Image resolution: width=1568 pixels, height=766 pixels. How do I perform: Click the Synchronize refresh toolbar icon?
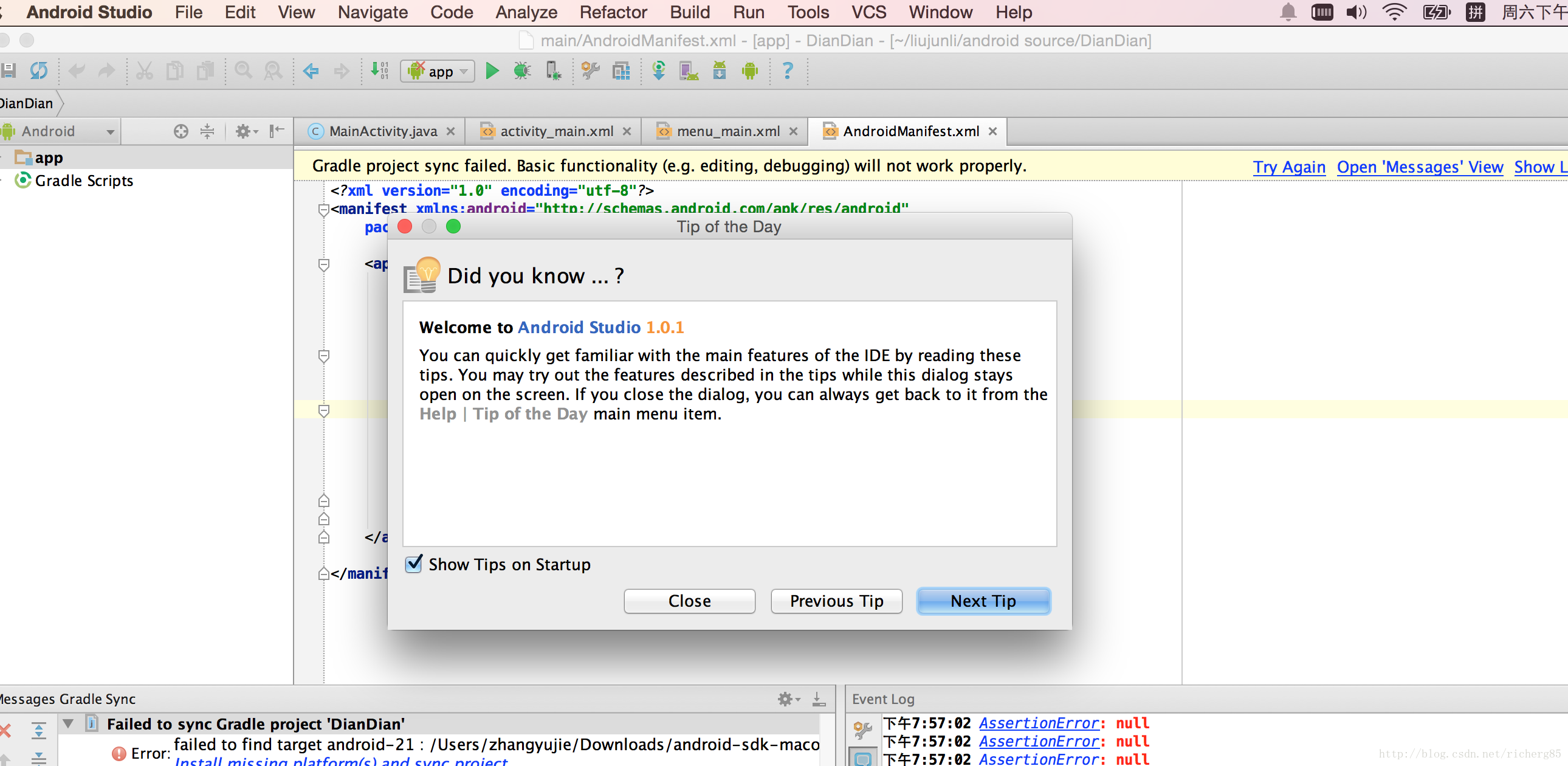39,71
